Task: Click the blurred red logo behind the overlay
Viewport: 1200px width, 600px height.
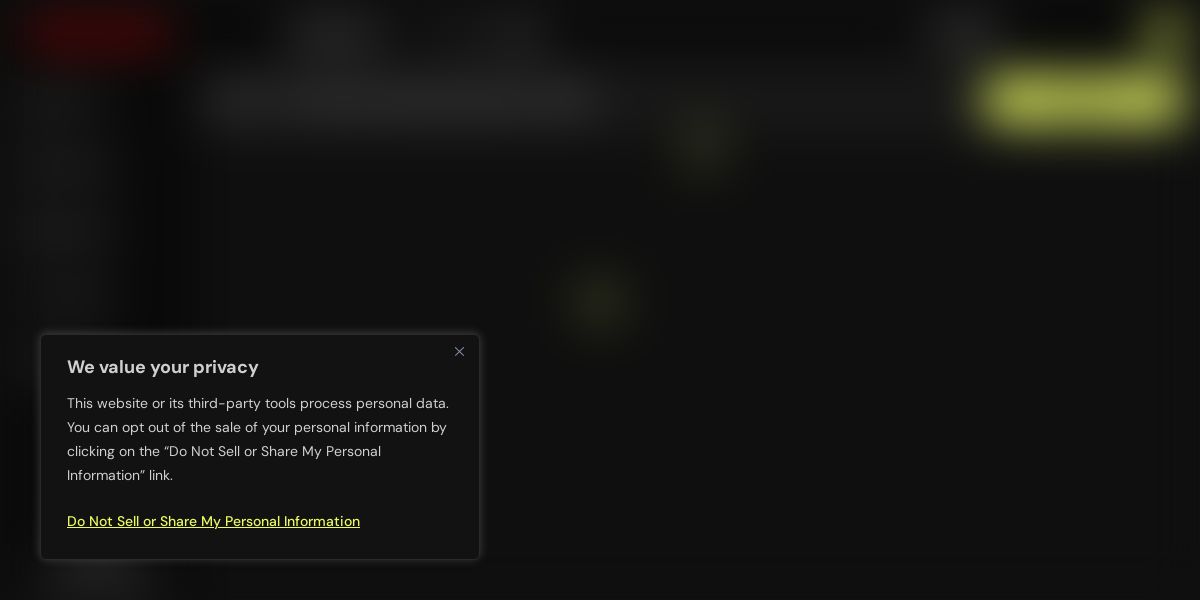Action: coord(100,35)
